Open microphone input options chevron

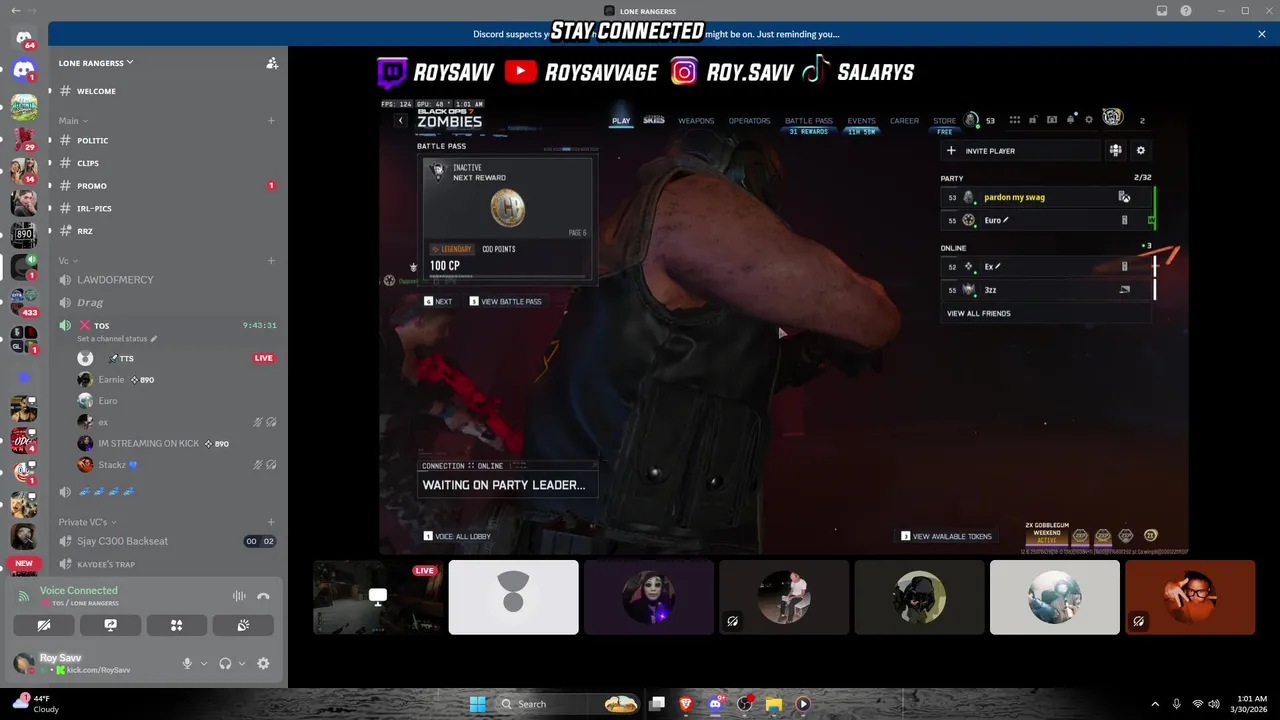coord(204,663)
